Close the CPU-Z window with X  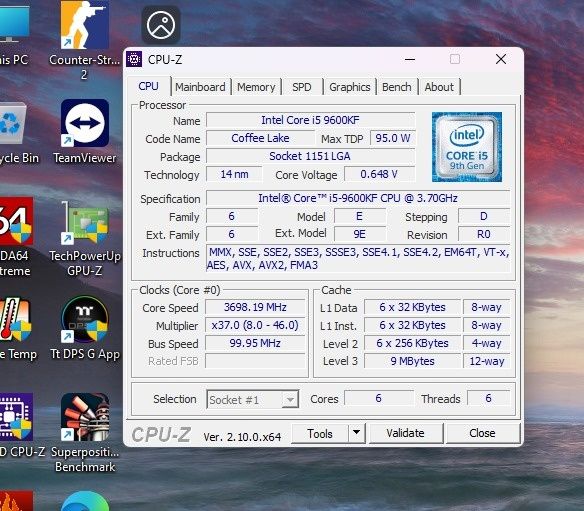pyautogui.click(x=501, y=59)
